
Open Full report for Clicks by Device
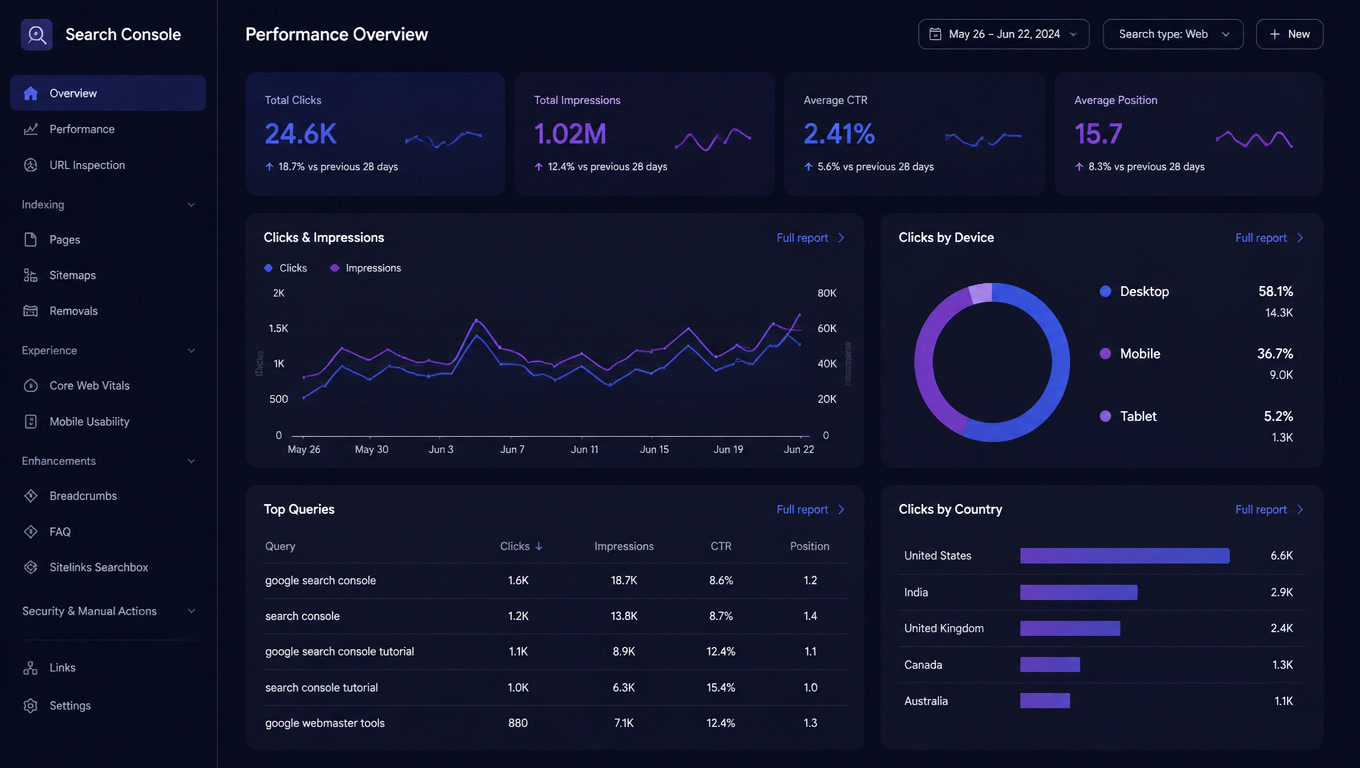1270,238
